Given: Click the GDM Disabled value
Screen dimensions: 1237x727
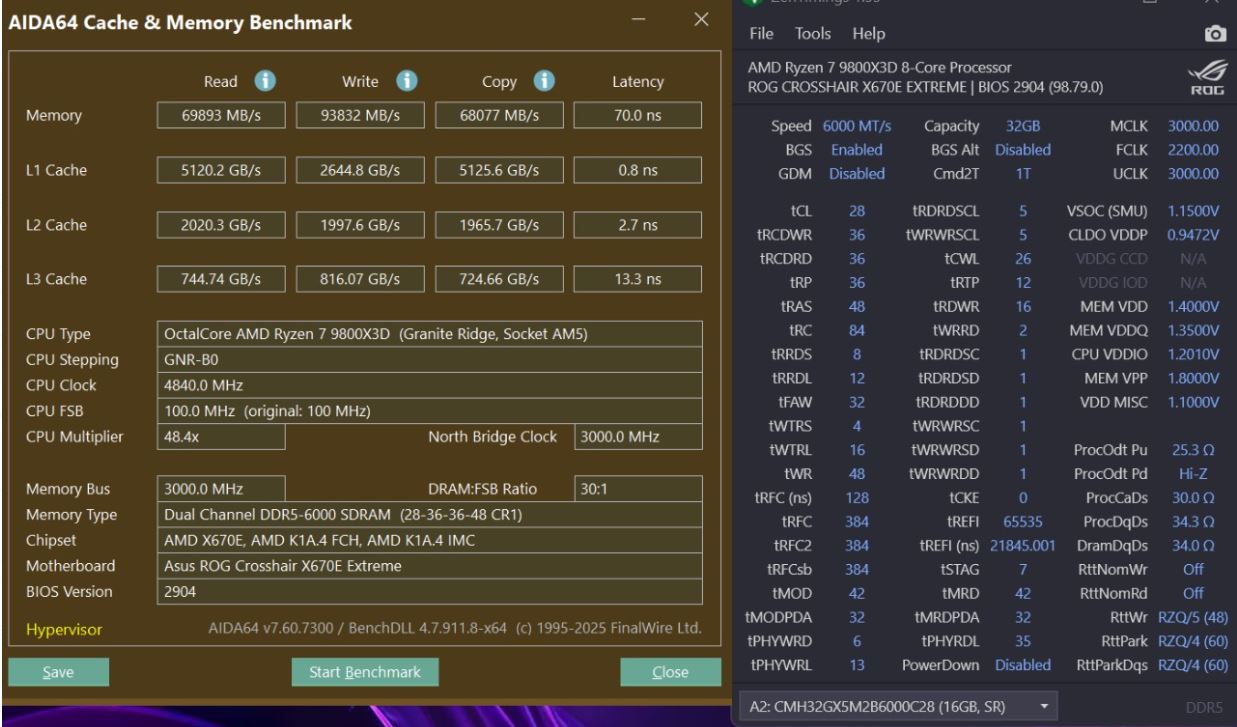Looking at the screenshot, I should click(857, 173).
